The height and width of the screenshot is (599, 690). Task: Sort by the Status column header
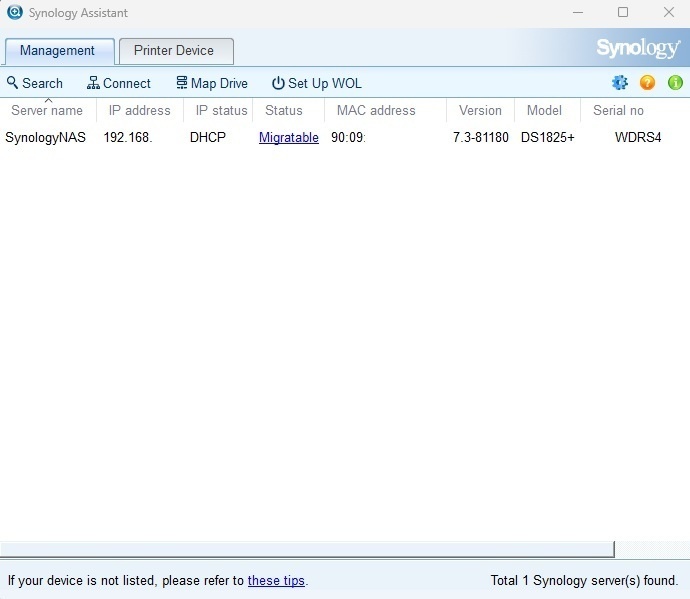288,110
